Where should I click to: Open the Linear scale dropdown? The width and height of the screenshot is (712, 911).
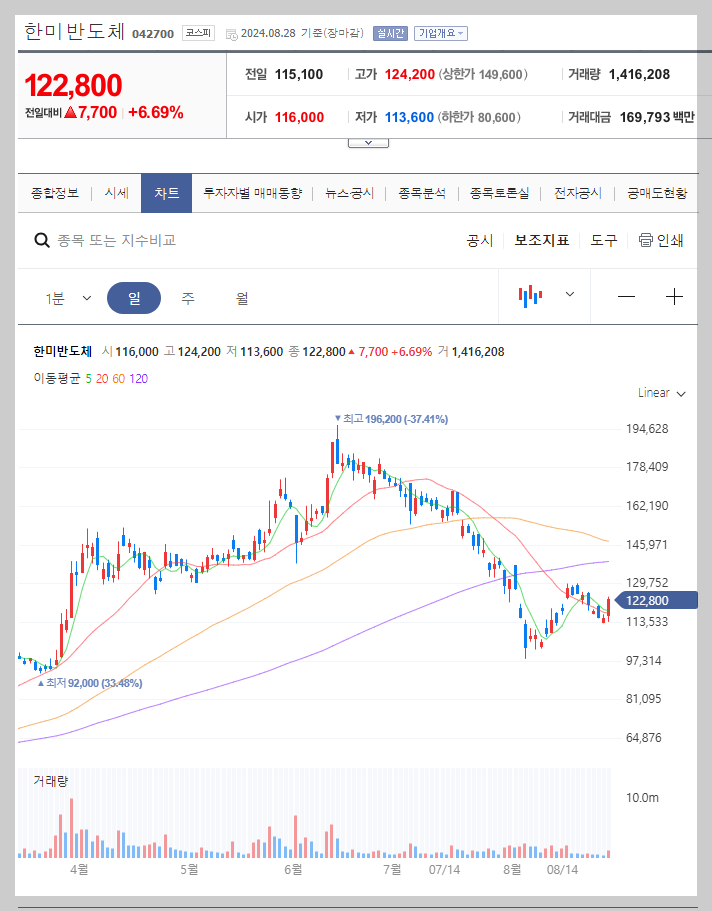659,393
